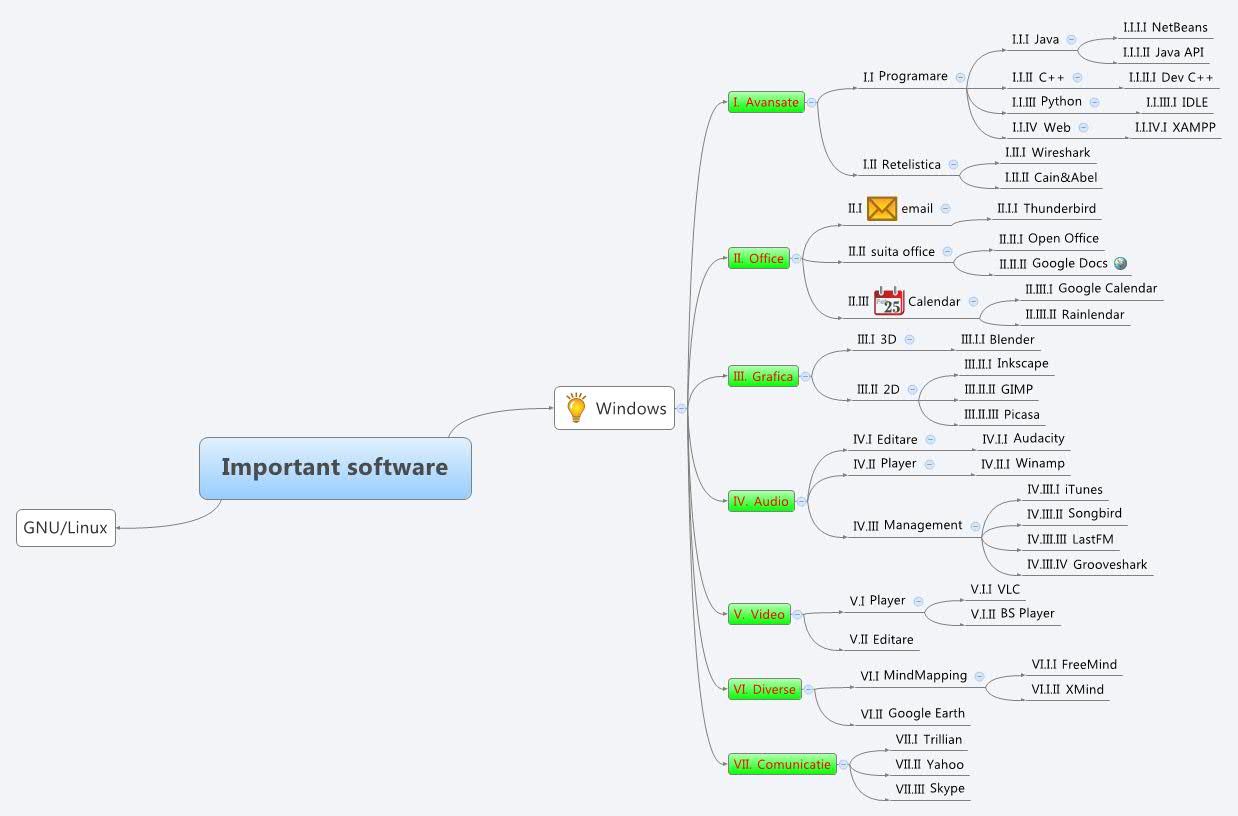1238x816 pixels.
Task: Select the IV.I.I Audacity node
Action: (x=1023, y=439)
